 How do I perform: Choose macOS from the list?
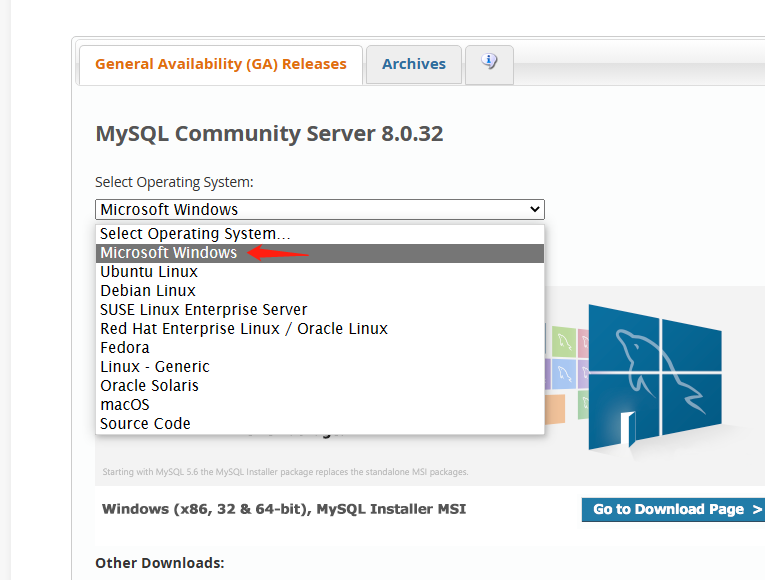click(320, 405)
